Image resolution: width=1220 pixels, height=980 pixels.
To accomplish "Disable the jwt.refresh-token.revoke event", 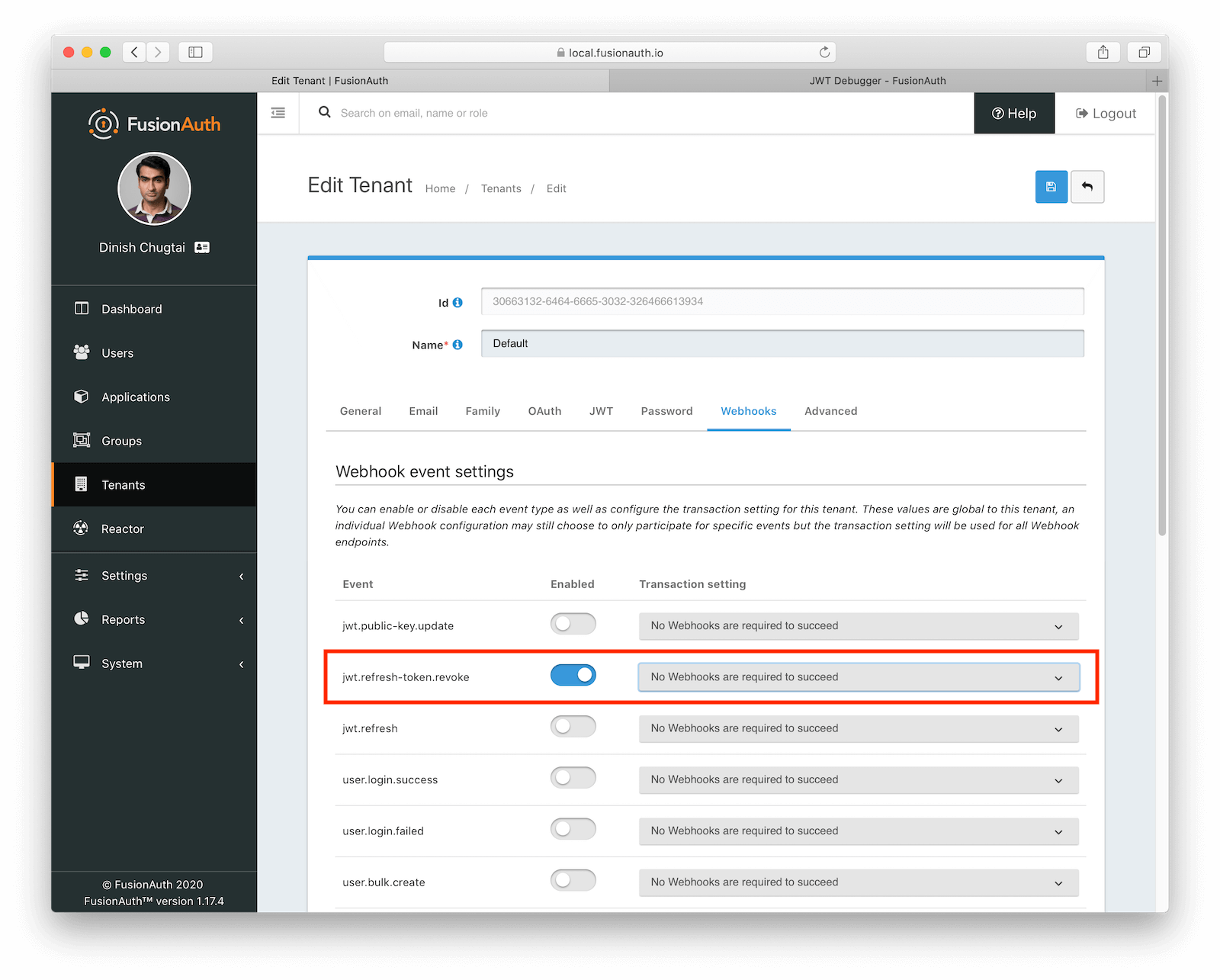I will [573, 675].
